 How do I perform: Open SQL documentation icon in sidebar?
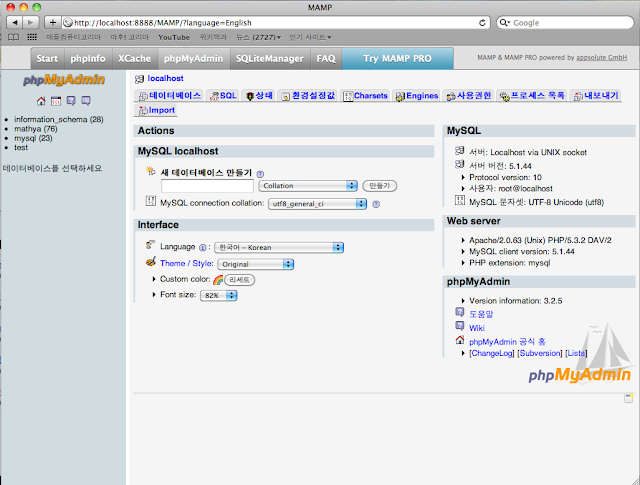coord(86,101)
